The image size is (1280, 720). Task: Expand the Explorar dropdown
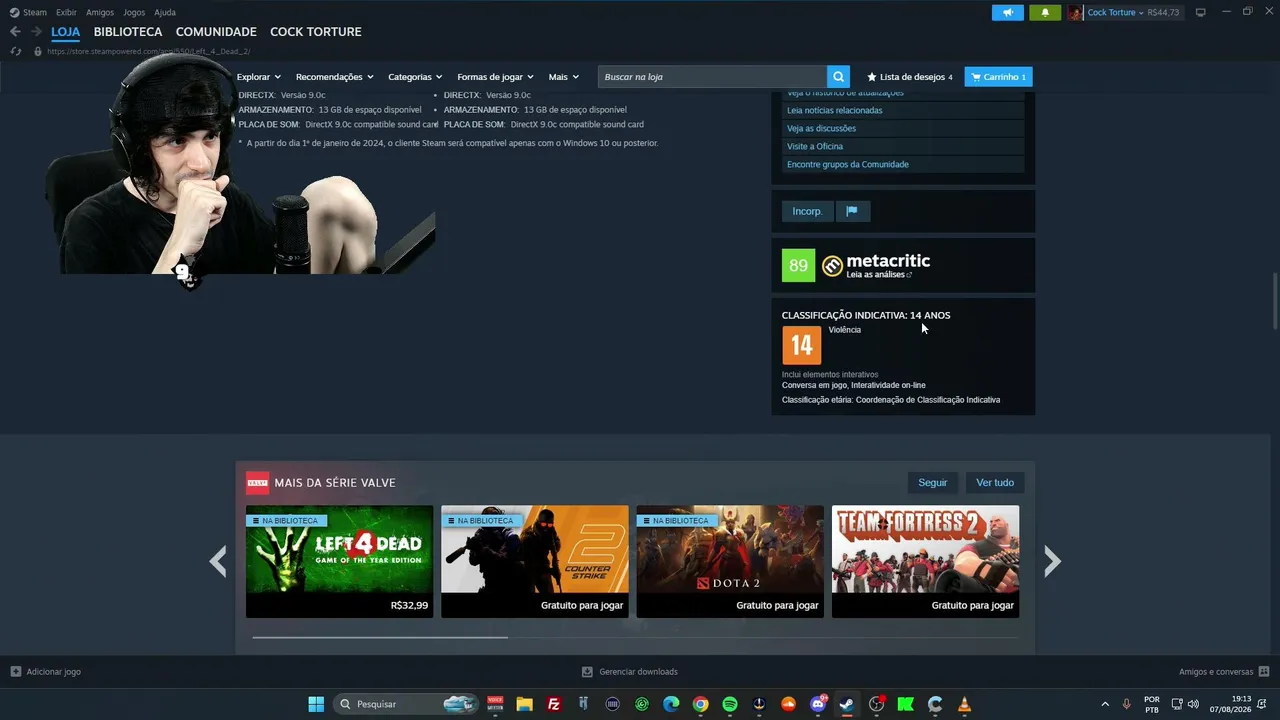pos(259,77)
